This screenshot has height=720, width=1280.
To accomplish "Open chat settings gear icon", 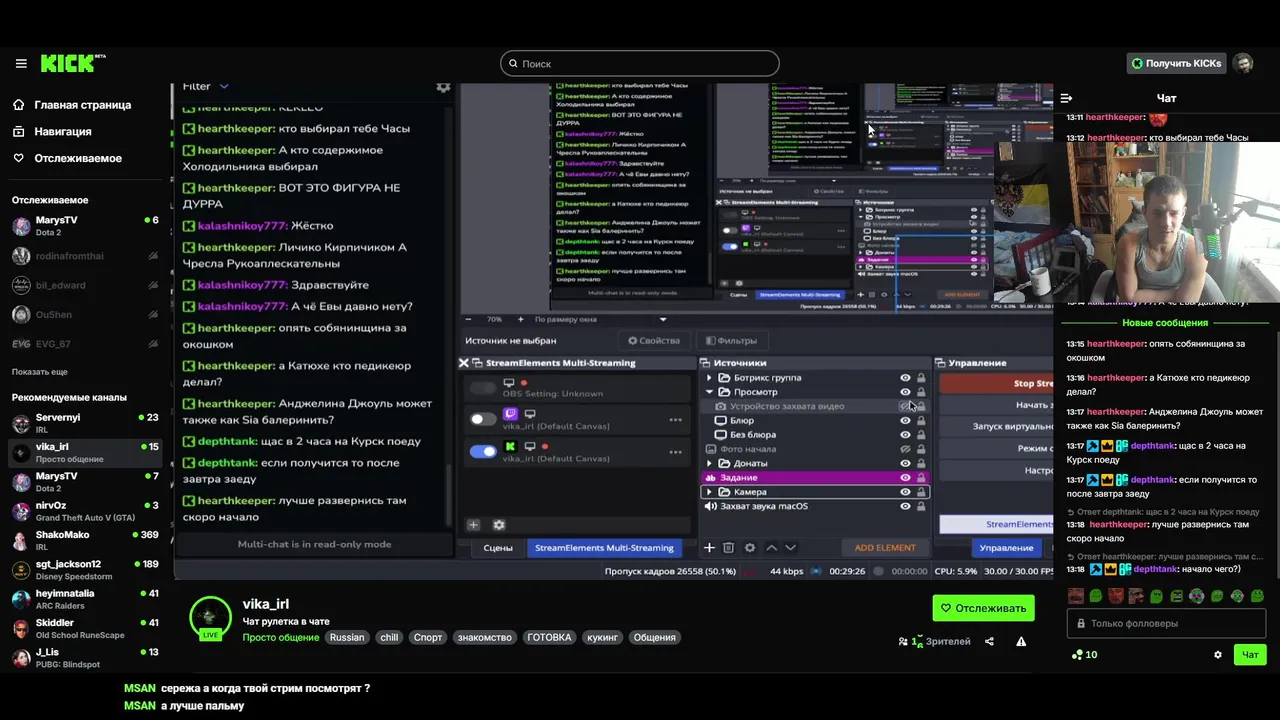I will pyautogui.click(x=1218, y=655).
